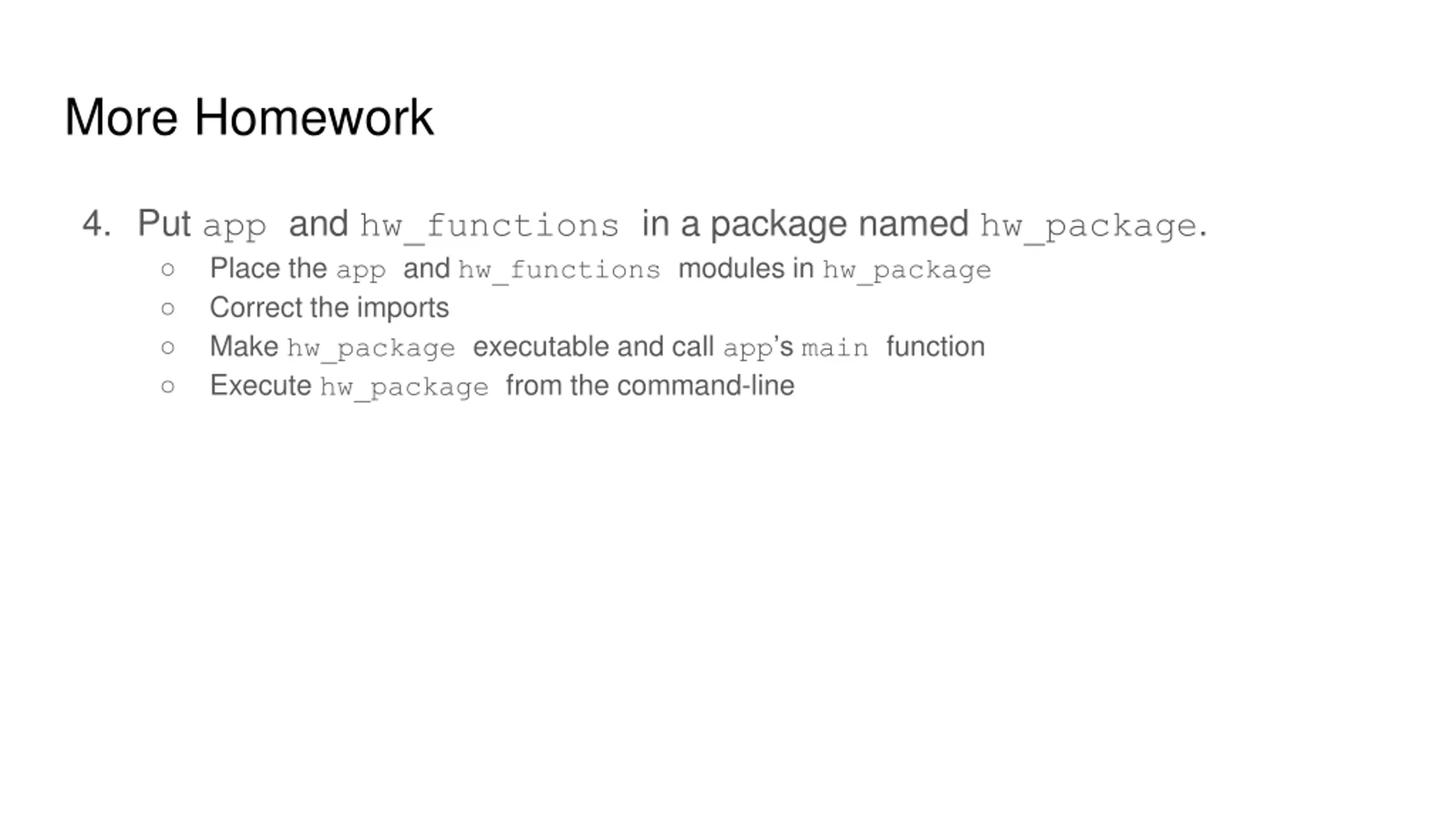This screenshot has width=1456, height=819.
Task: Click 'hw_functions' in the 'Place the' bullet
Action: coord(560,270)
